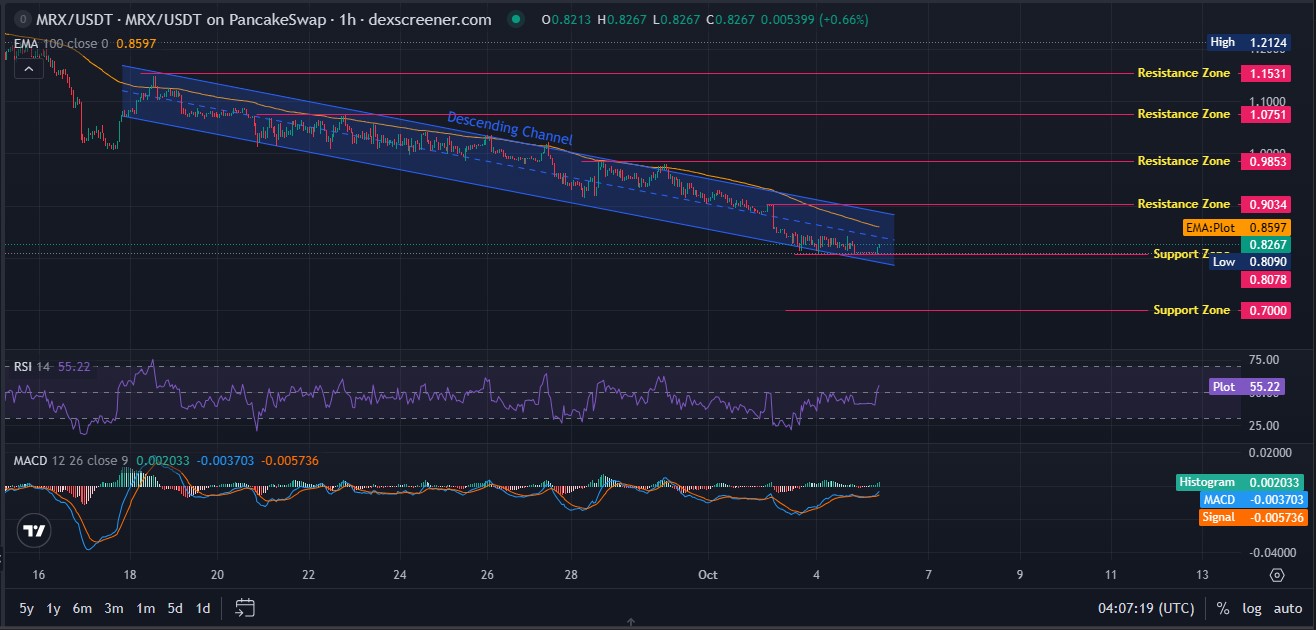The width and height of the screenshot is (1316, 630).
Task: Click the Signal -0.005736 axis label
Action: 1252,517
